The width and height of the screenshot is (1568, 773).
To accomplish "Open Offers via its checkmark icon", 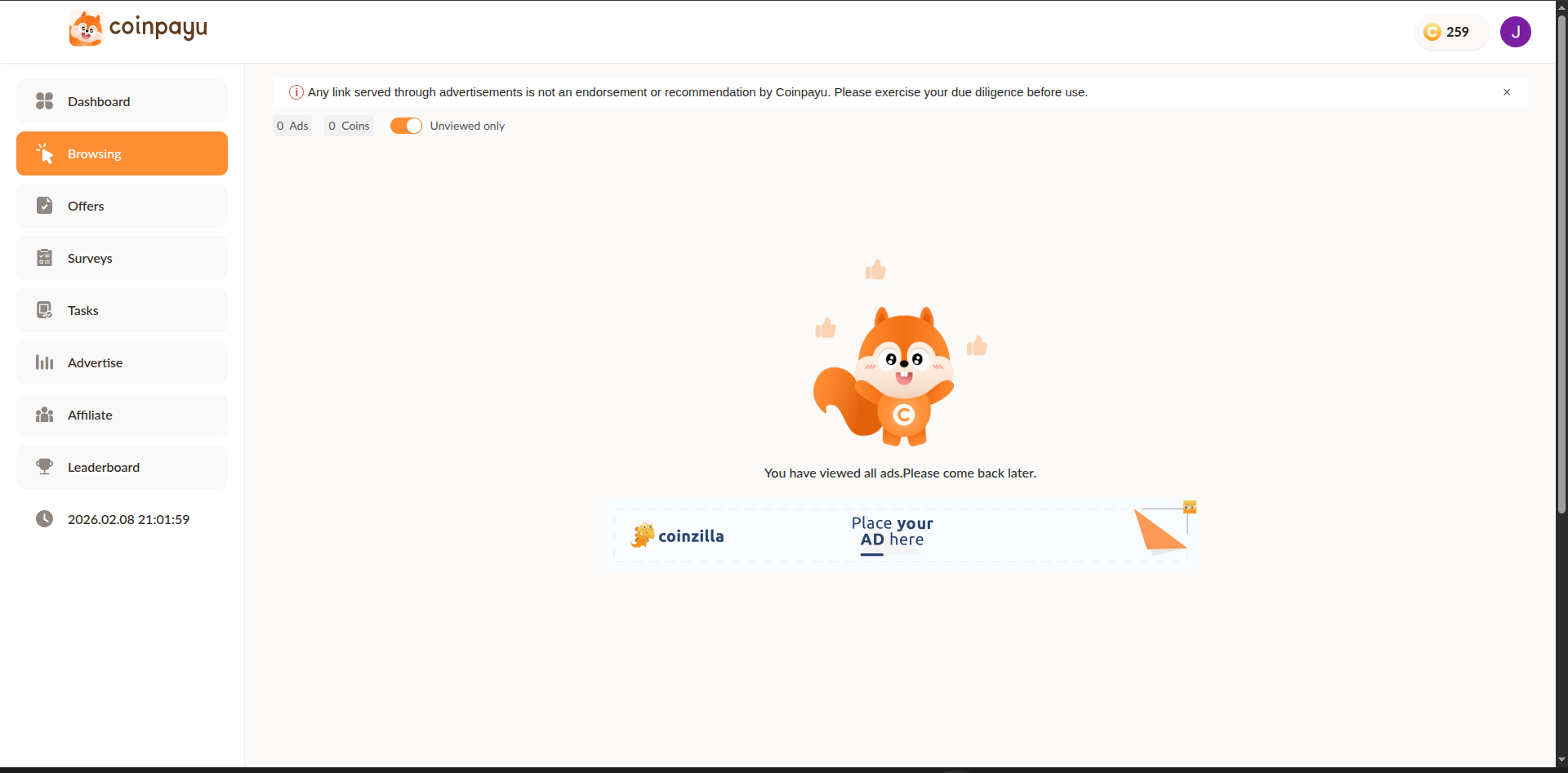I will [44, 206].
